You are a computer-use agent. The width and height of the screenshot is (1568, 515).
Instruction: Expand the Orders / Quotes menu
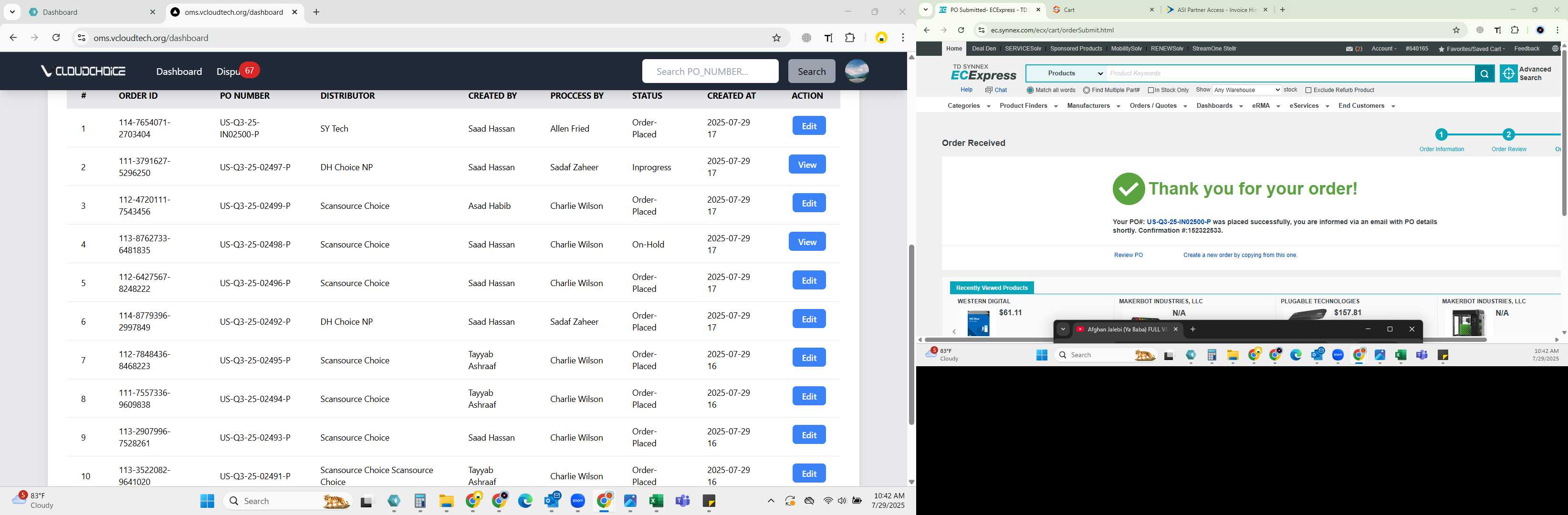[x=1158, y=106]
